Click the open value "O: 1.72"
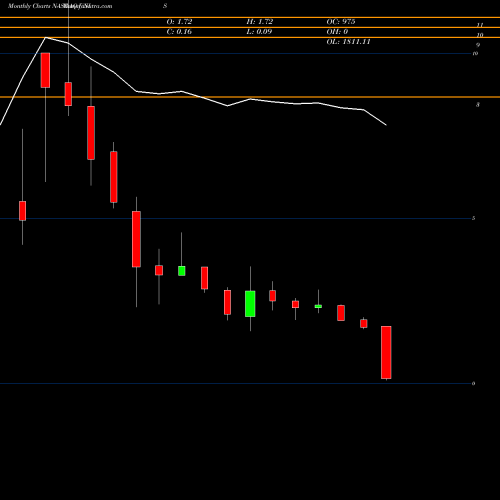 (x=179, y=22)
